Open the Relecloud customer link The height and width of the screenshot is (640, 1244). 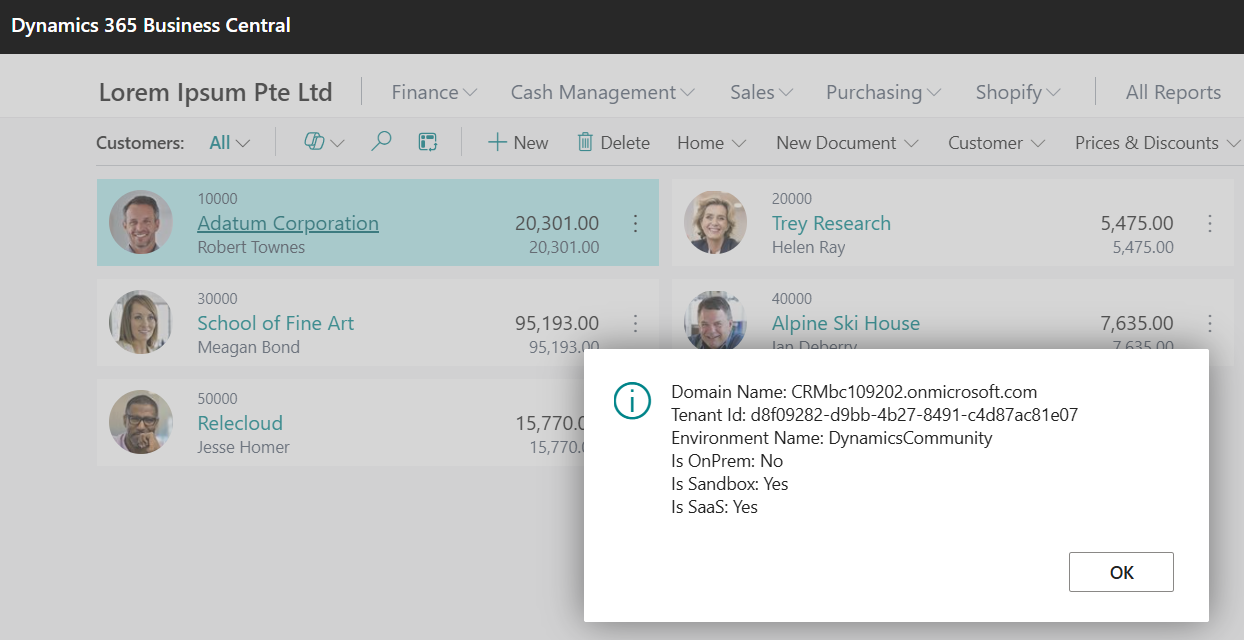(x=240, y=423)
